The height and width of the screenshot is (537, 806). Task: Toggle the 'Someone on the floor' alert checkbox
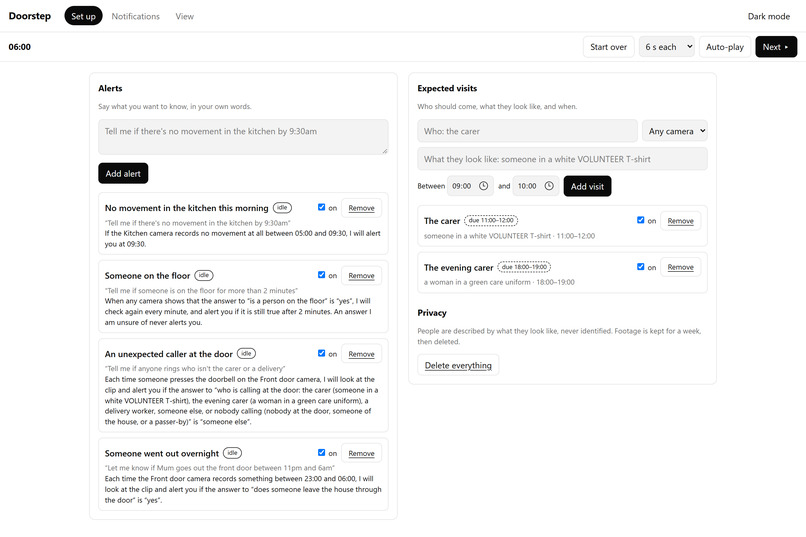pyautogui.click(x=321, y=275)
